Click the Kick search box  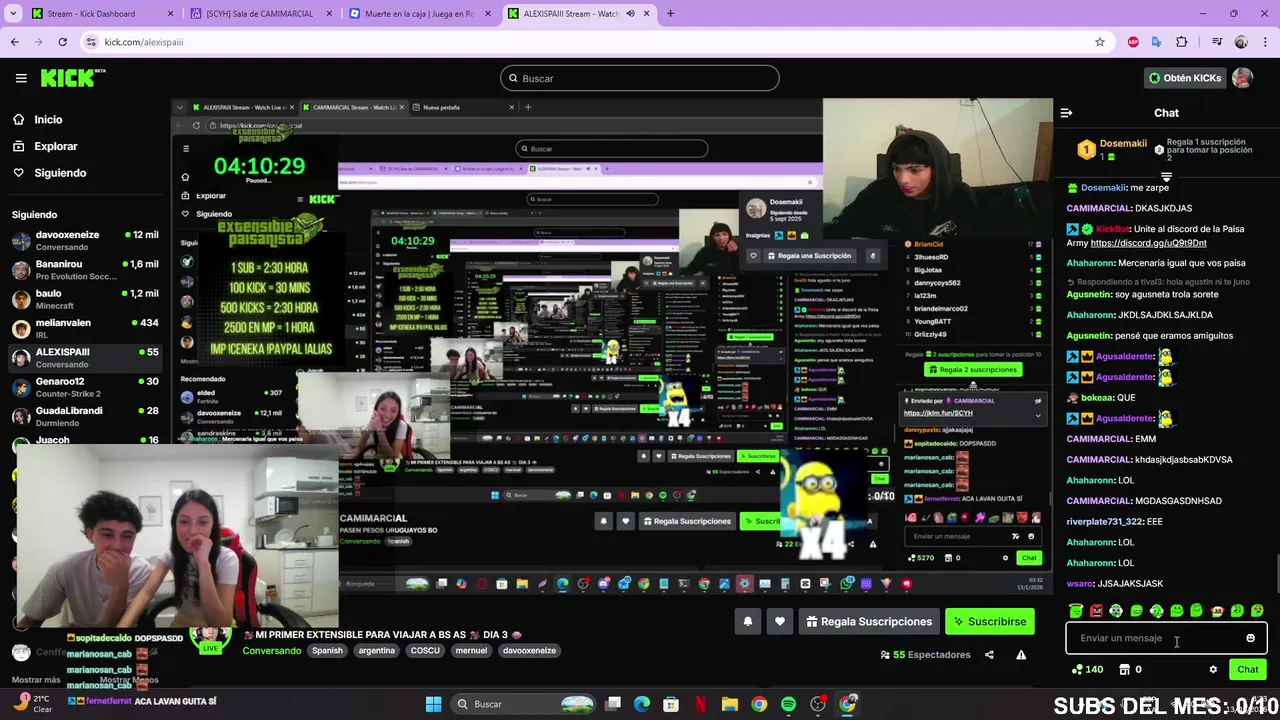[640, 78]
